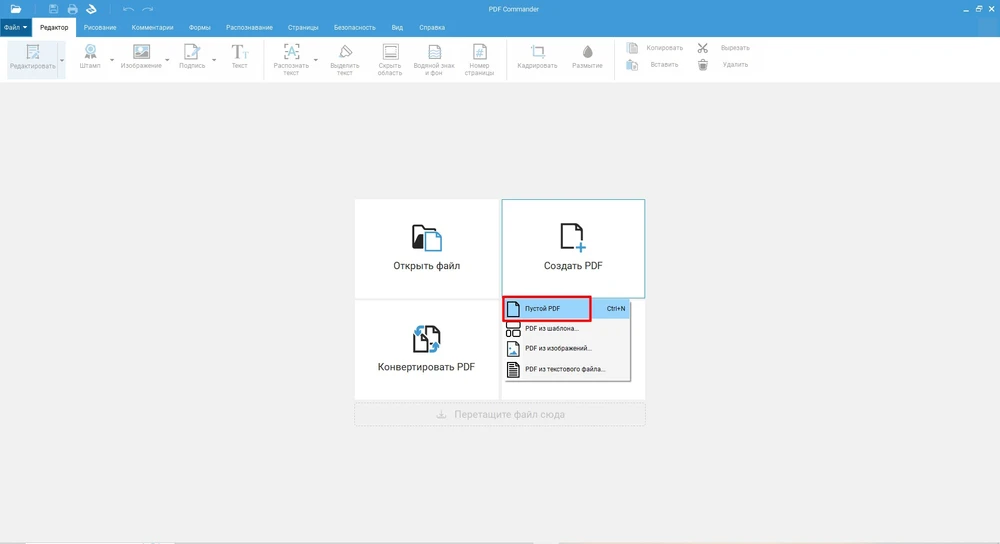Click the Скрыть область tool icon

click(x=390, y=52)
